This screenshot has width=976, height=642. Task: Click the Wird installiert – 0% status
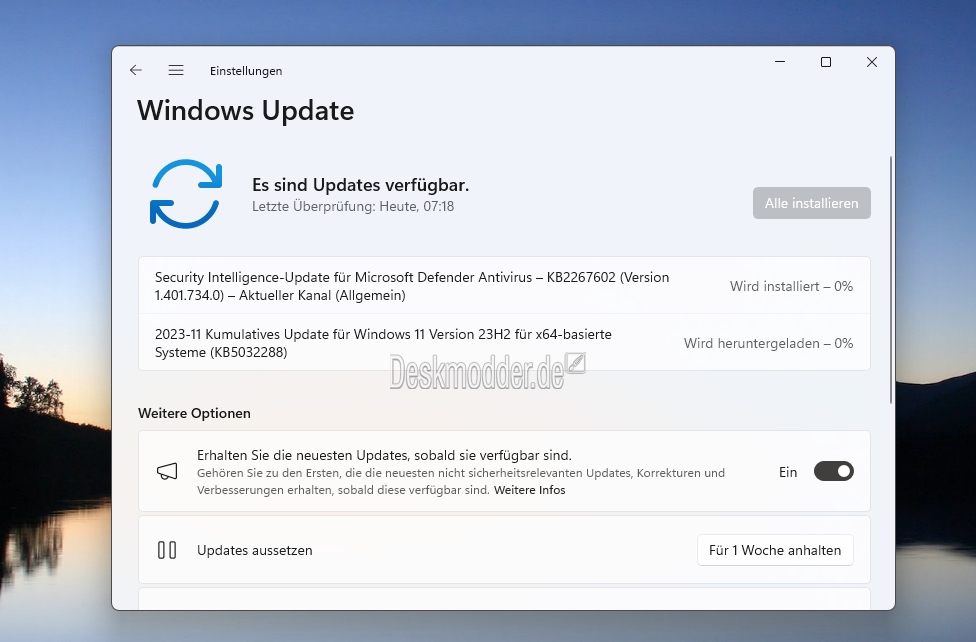coord(791,286)
